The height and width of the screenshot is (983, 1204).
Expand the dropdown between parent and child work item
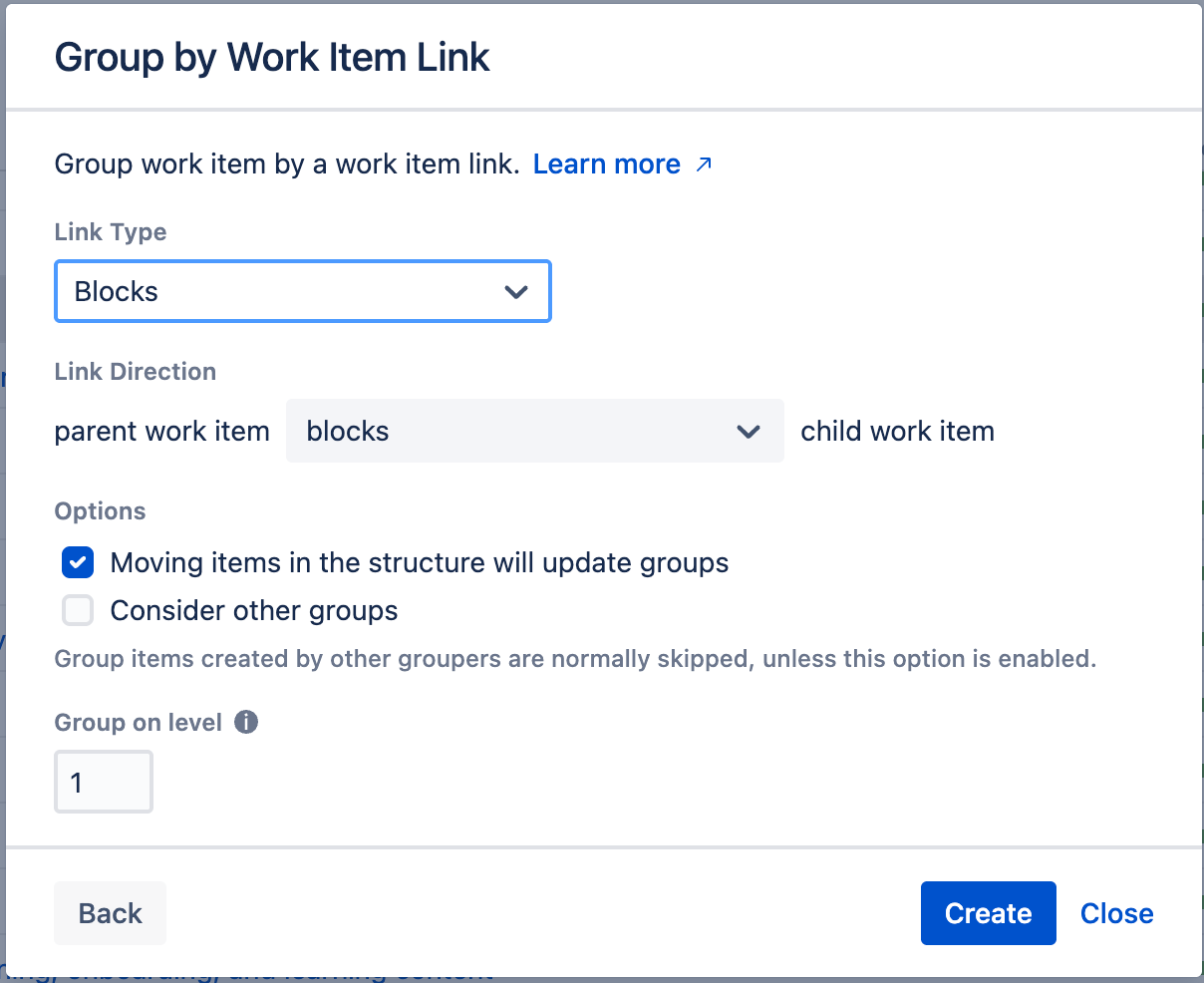click(x=534, y=432)
